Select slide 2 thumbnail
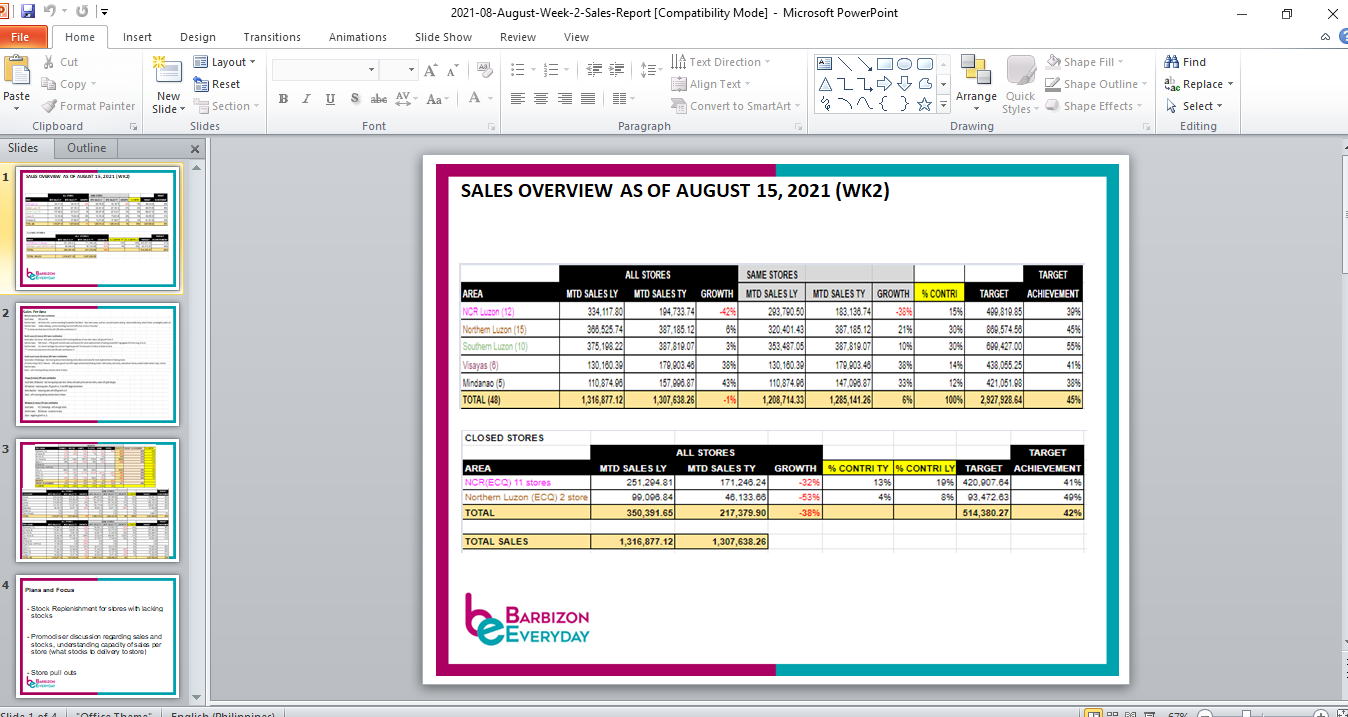The image size is (1348, 717). click(97, 365)
